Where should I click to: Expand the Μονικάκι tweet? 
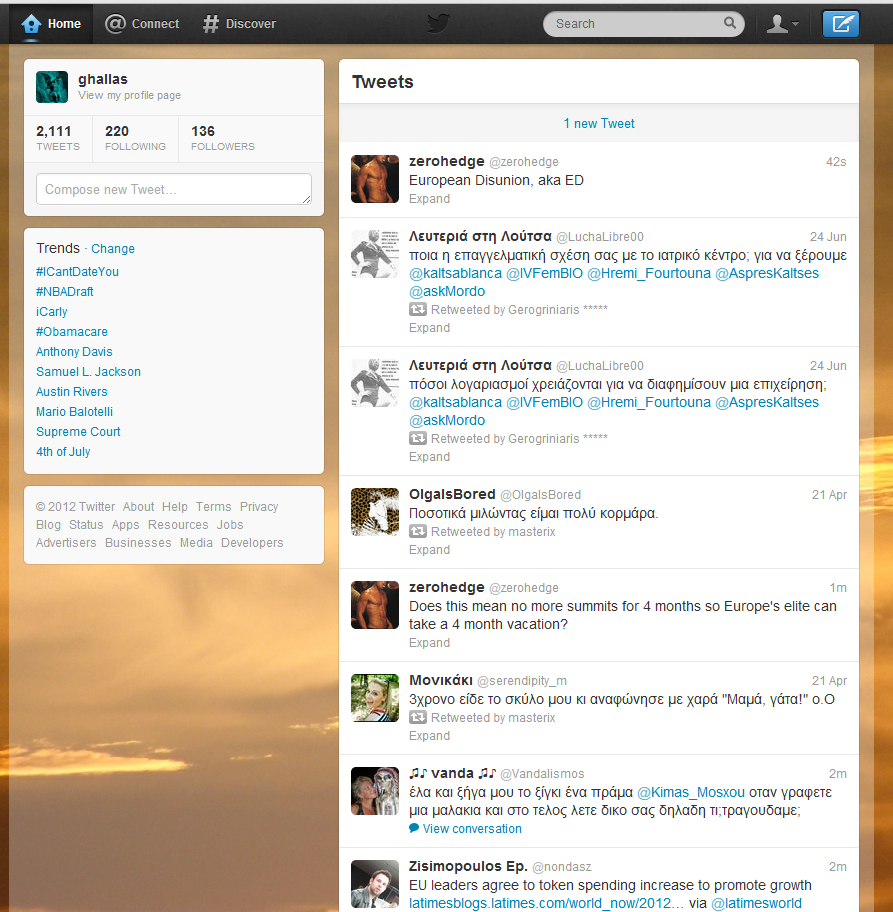429,736
